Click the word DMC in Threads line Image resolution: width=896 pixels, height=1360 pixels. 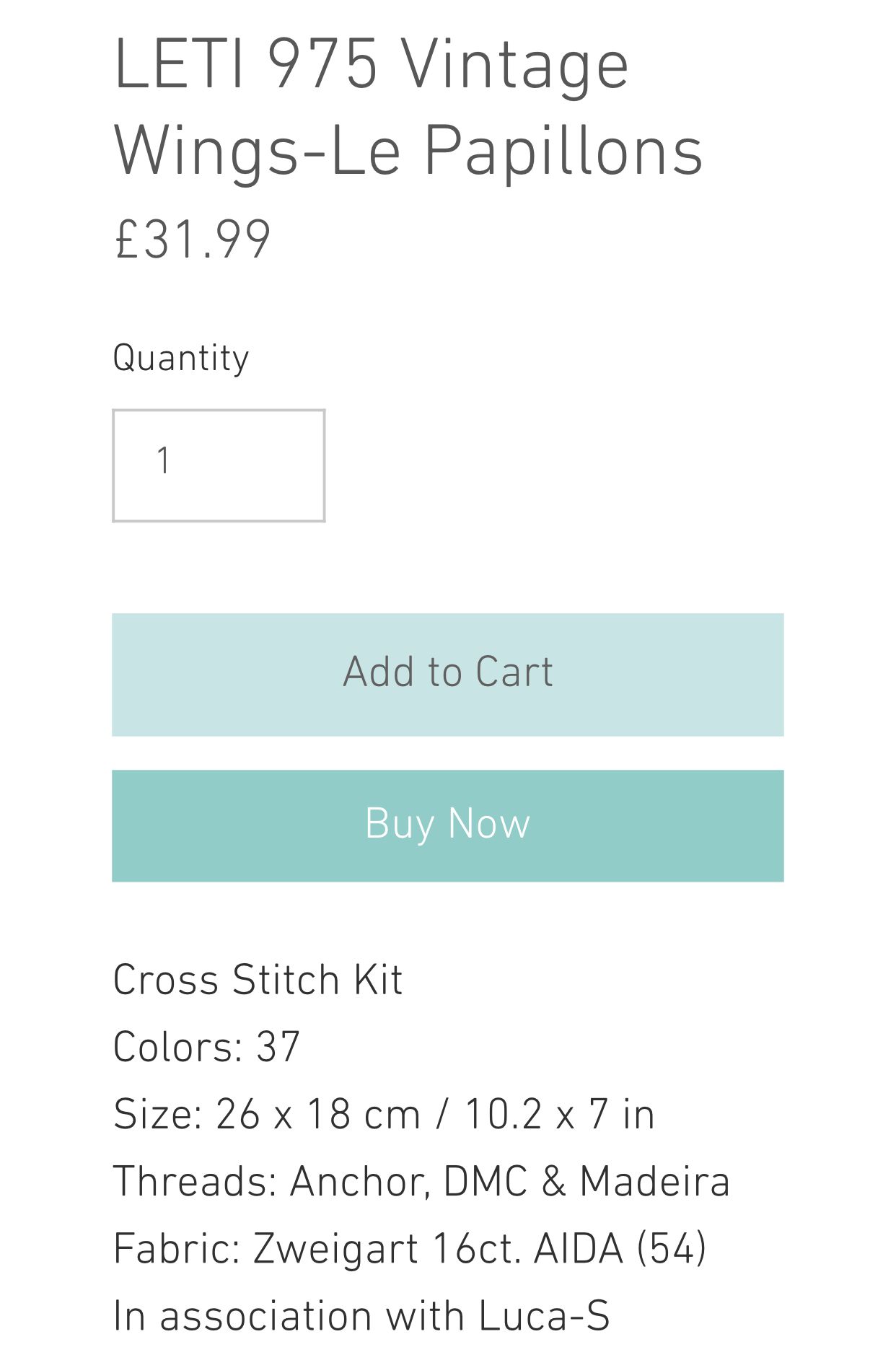[485, 1182]
